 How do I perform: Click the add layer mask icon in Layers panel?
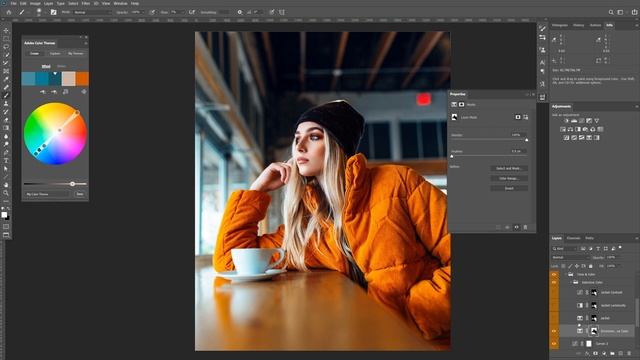coord(596,353)
